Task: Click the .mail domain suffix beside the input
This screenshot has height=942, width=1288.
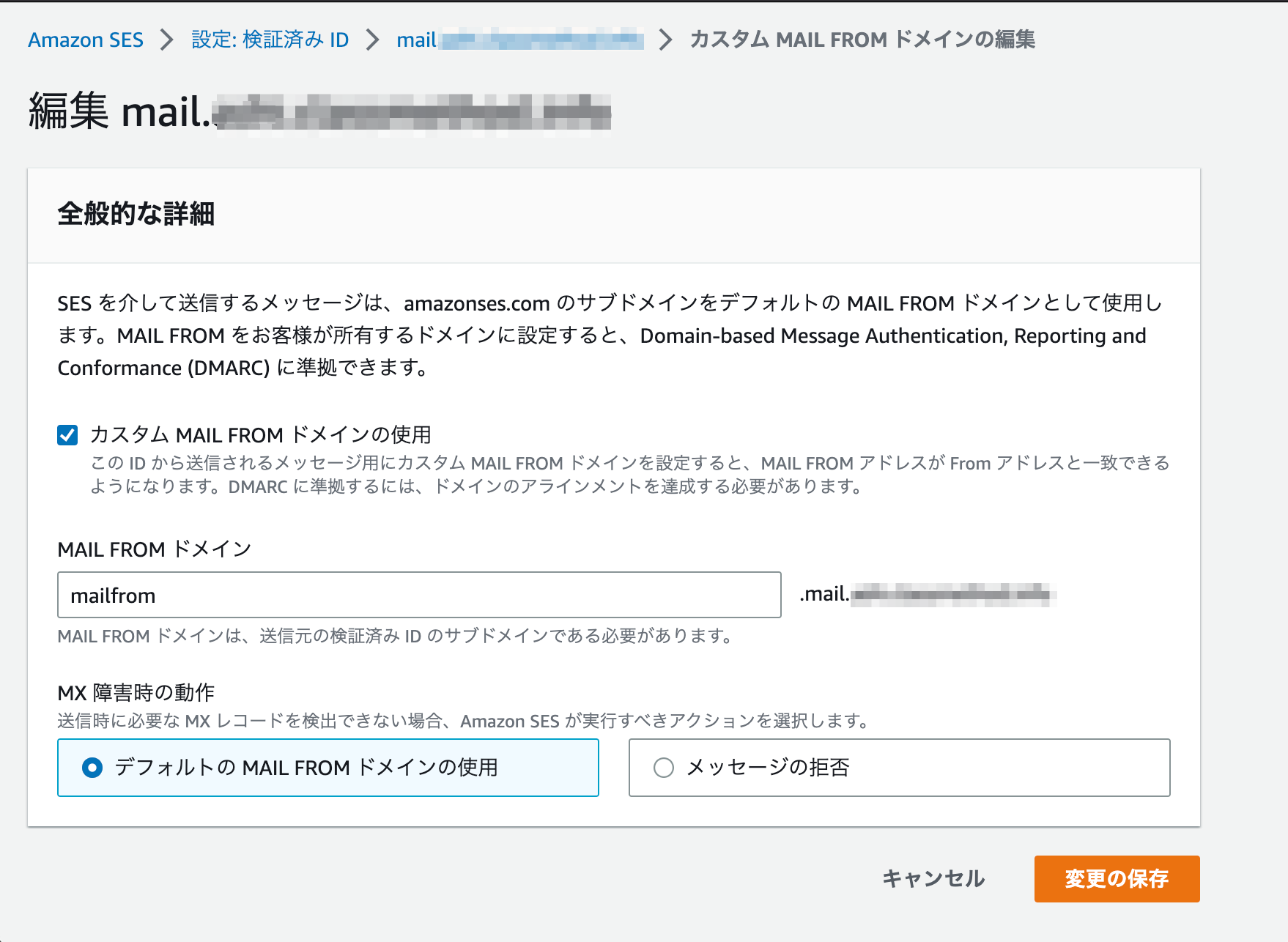Action: point(930,593)
